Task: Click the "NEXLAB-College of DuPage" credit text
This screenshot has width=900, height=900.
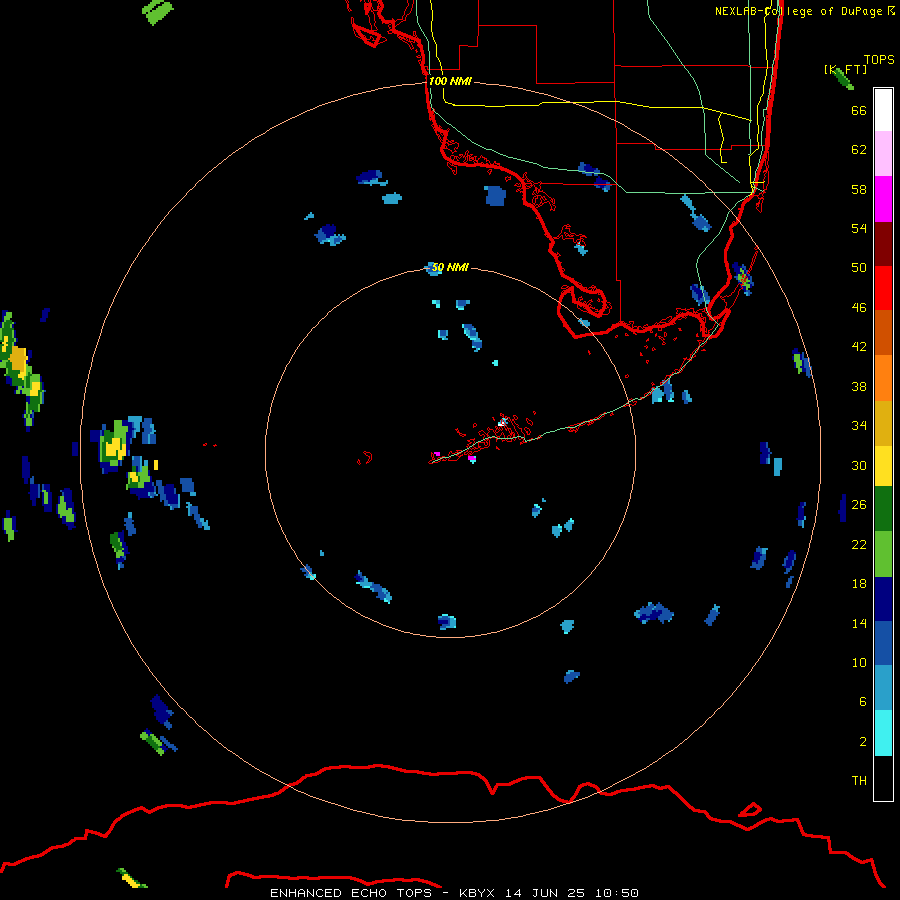Action: tap(798, 11)
